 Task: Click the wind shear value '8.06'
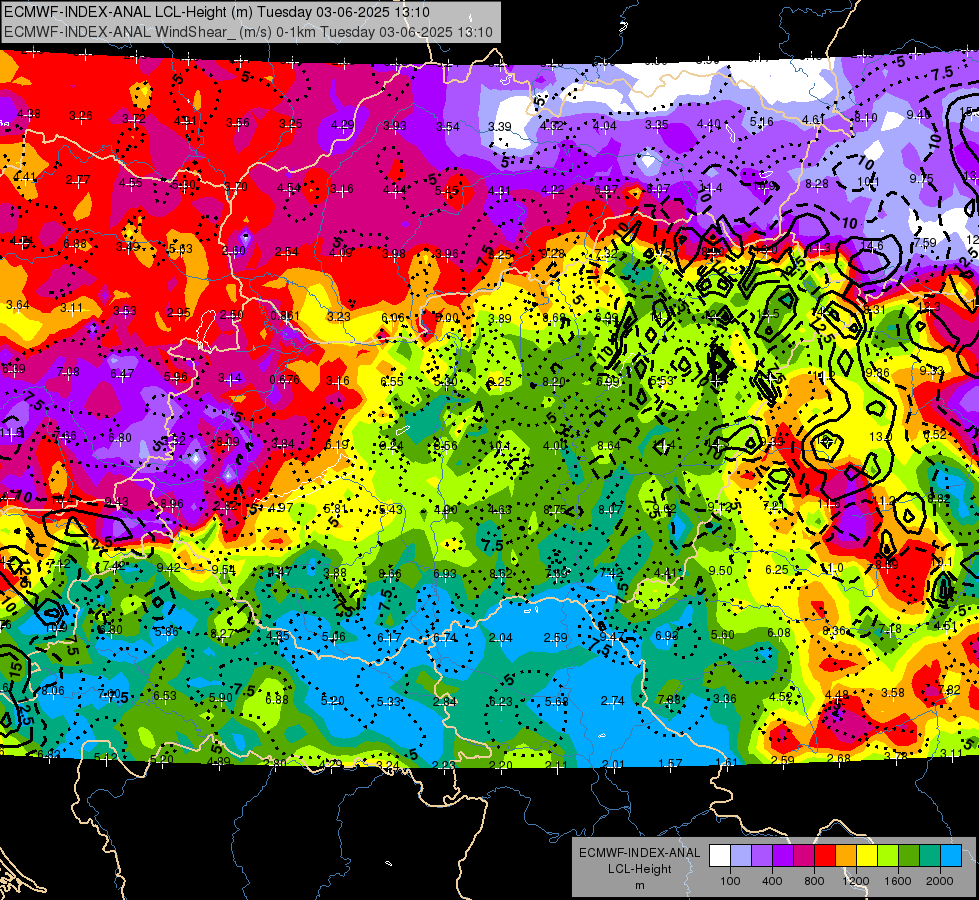(52, 691)
